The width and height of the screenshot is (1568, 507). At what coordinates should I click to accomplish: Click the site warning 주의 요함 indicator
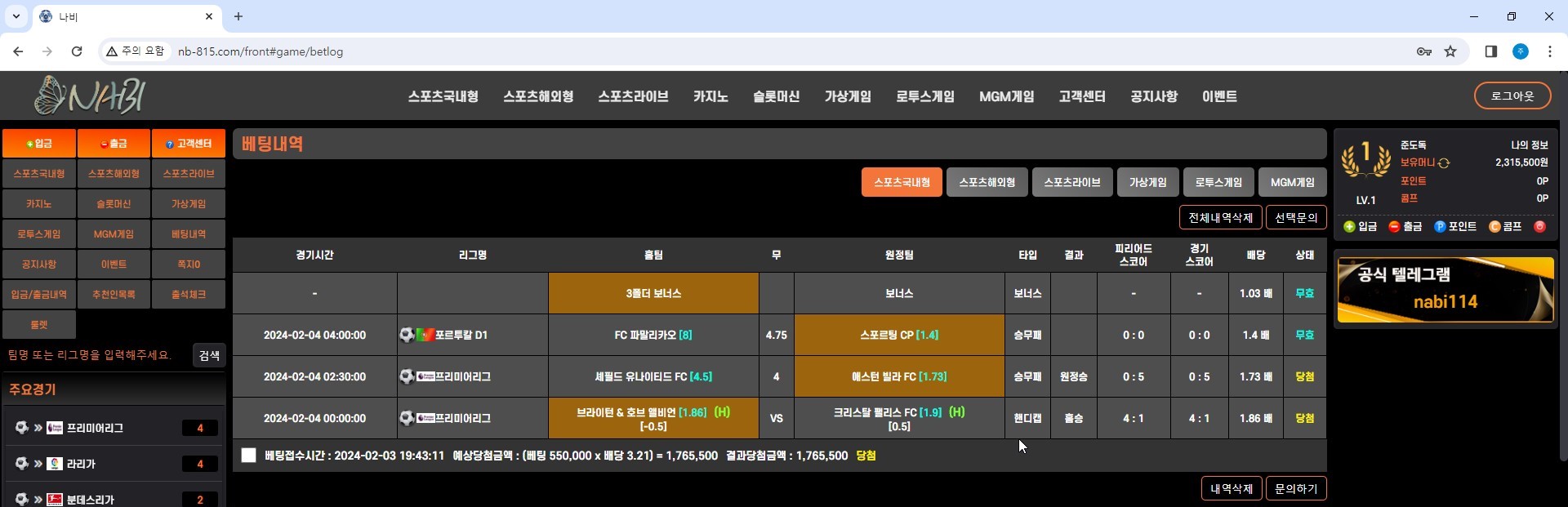click(136, 51)
